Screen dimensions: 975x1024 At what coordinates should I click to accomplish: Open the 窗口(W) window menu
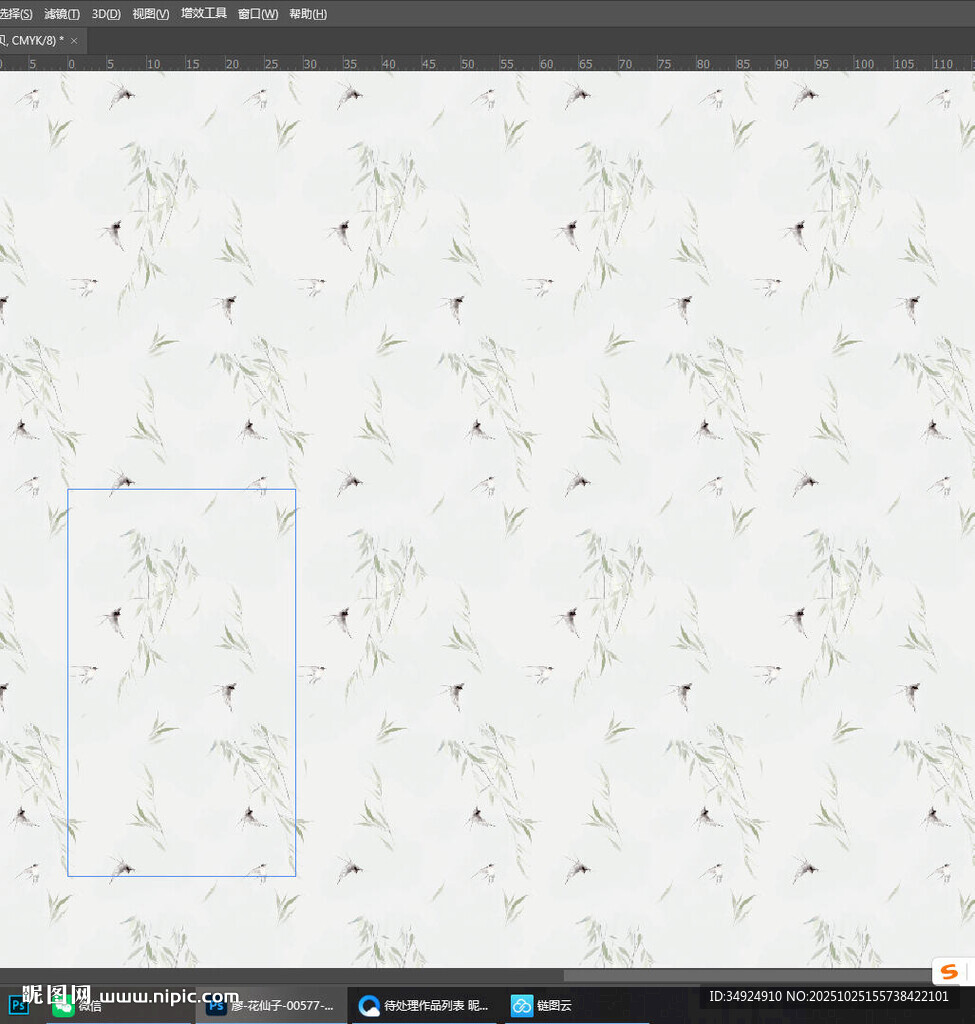point(258,14)
